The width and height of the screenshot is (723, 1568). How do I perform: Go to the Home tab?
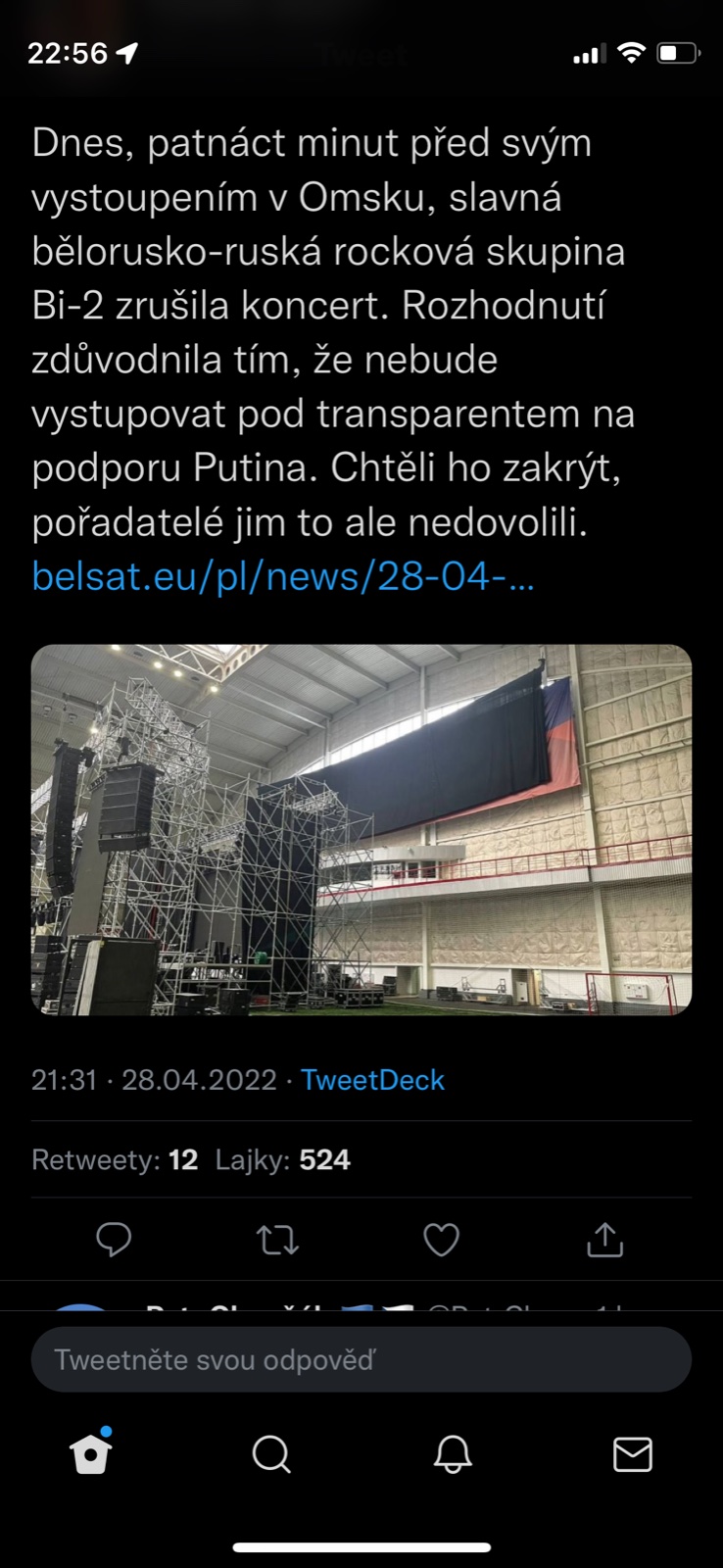(x=91, y=1453)
